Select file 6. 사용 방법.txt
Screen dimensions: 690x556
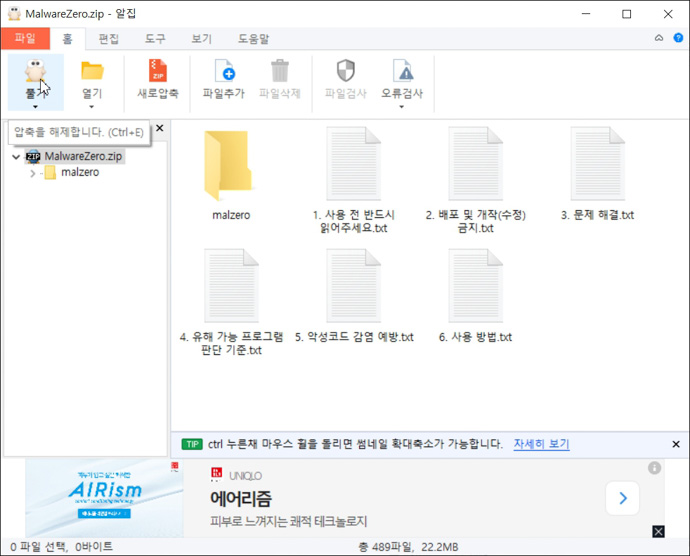coord(475,296)
